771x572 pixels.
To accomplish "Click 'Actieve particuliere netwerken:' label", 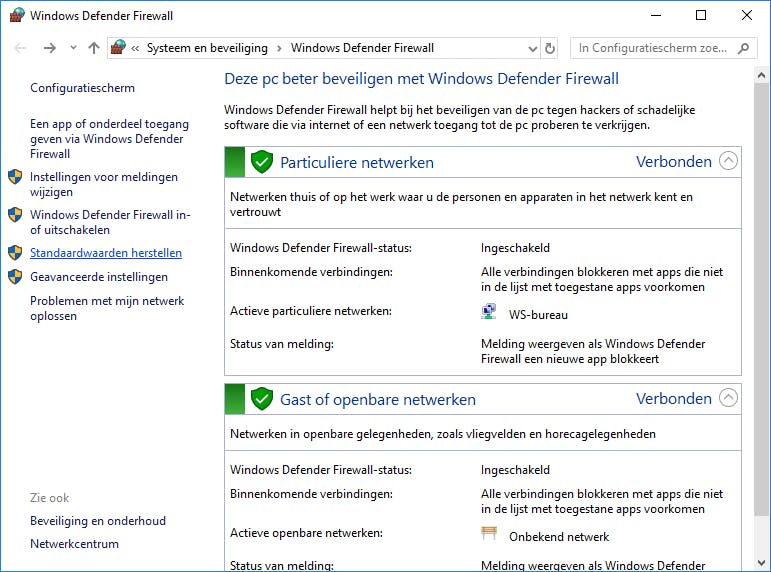I will (311, 311).
